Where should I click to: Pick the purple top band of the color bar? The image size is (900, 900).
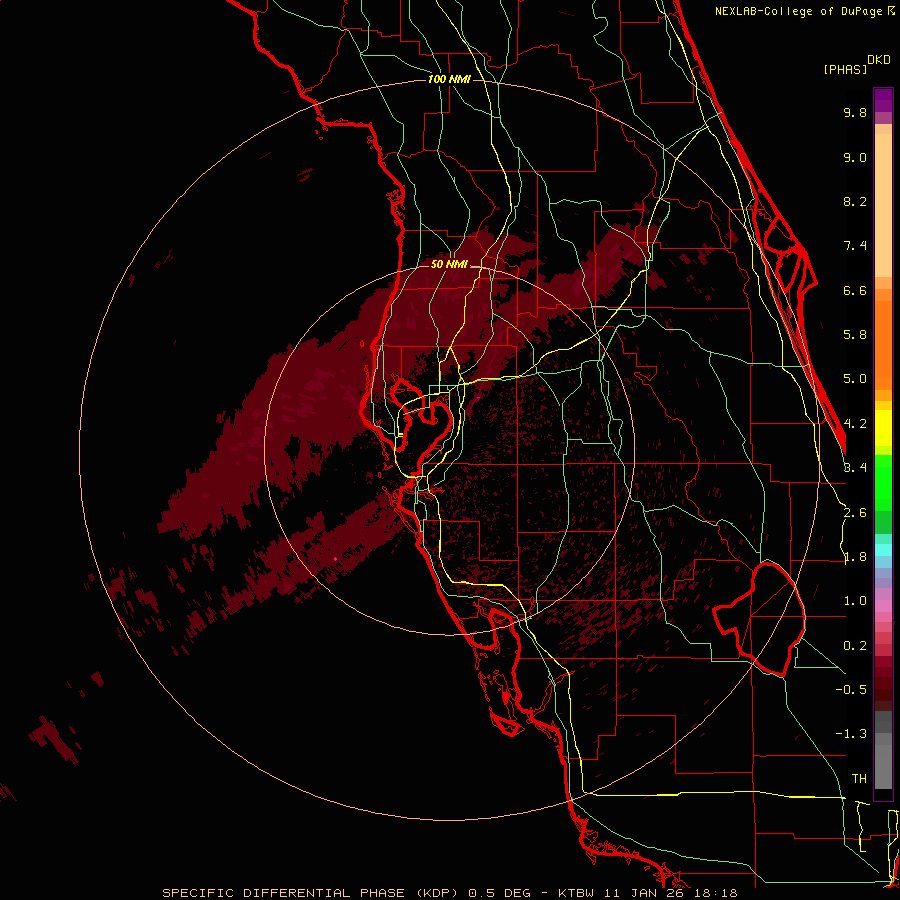coord(883,100)
